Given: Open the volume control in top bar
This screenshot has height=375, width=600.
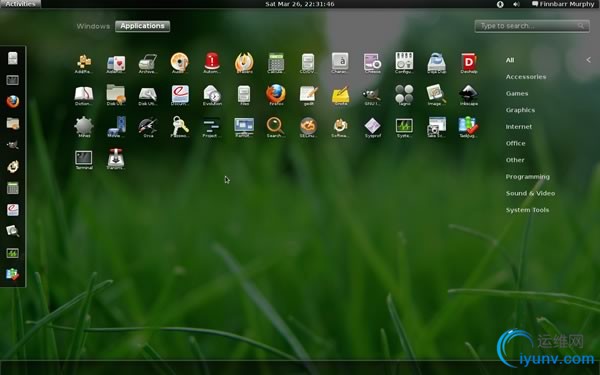Looking at the screenshot, I should point(516,4).
